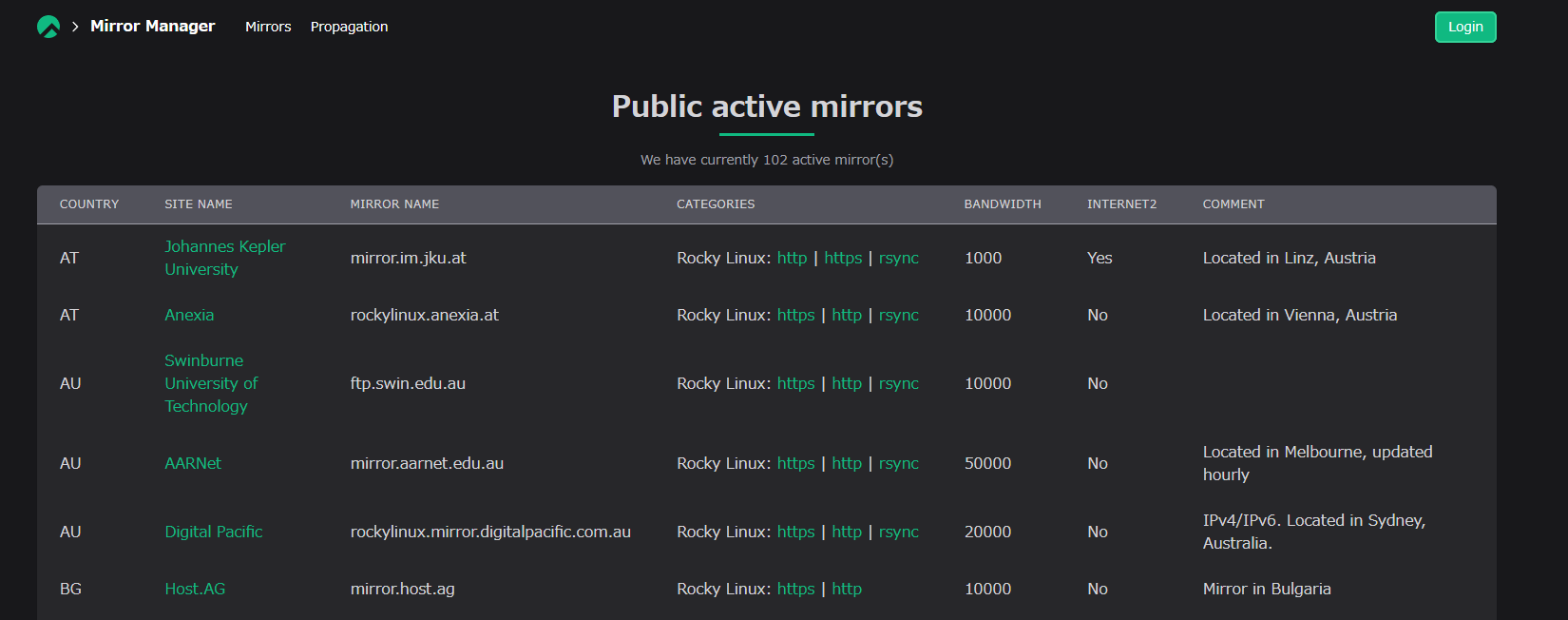Click https link for ftp.swin.edu.au

(x=796, y=383)
